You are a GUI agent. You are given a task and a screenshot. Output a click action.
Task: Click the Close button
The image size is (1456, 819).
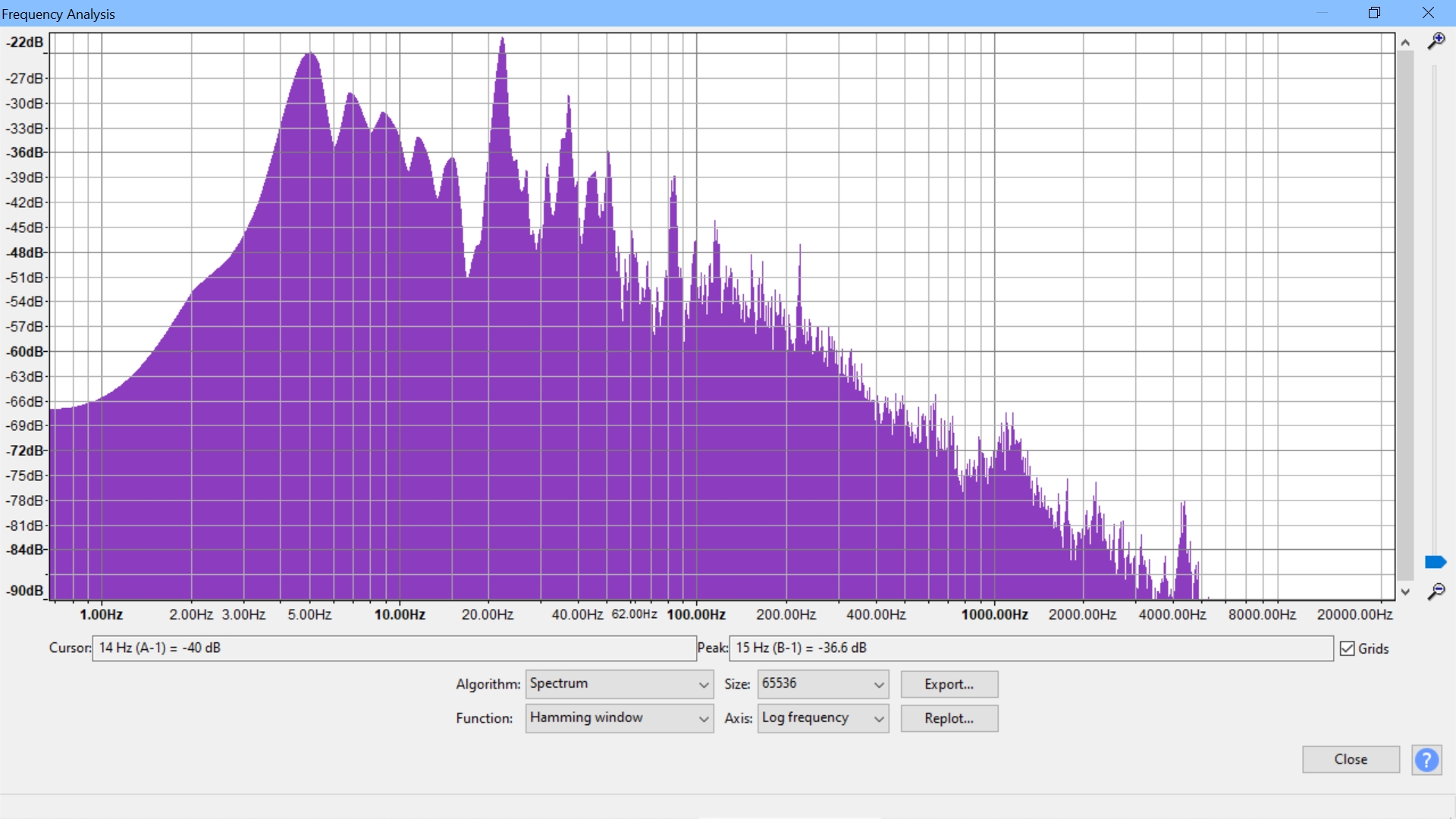click(x=1351, y=759)
